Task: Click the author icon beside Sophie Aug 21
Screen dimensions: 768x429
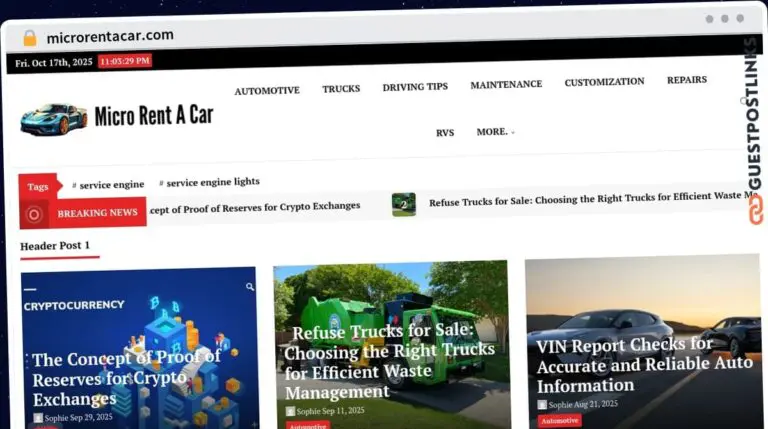Action: click(x=542, y=405)
